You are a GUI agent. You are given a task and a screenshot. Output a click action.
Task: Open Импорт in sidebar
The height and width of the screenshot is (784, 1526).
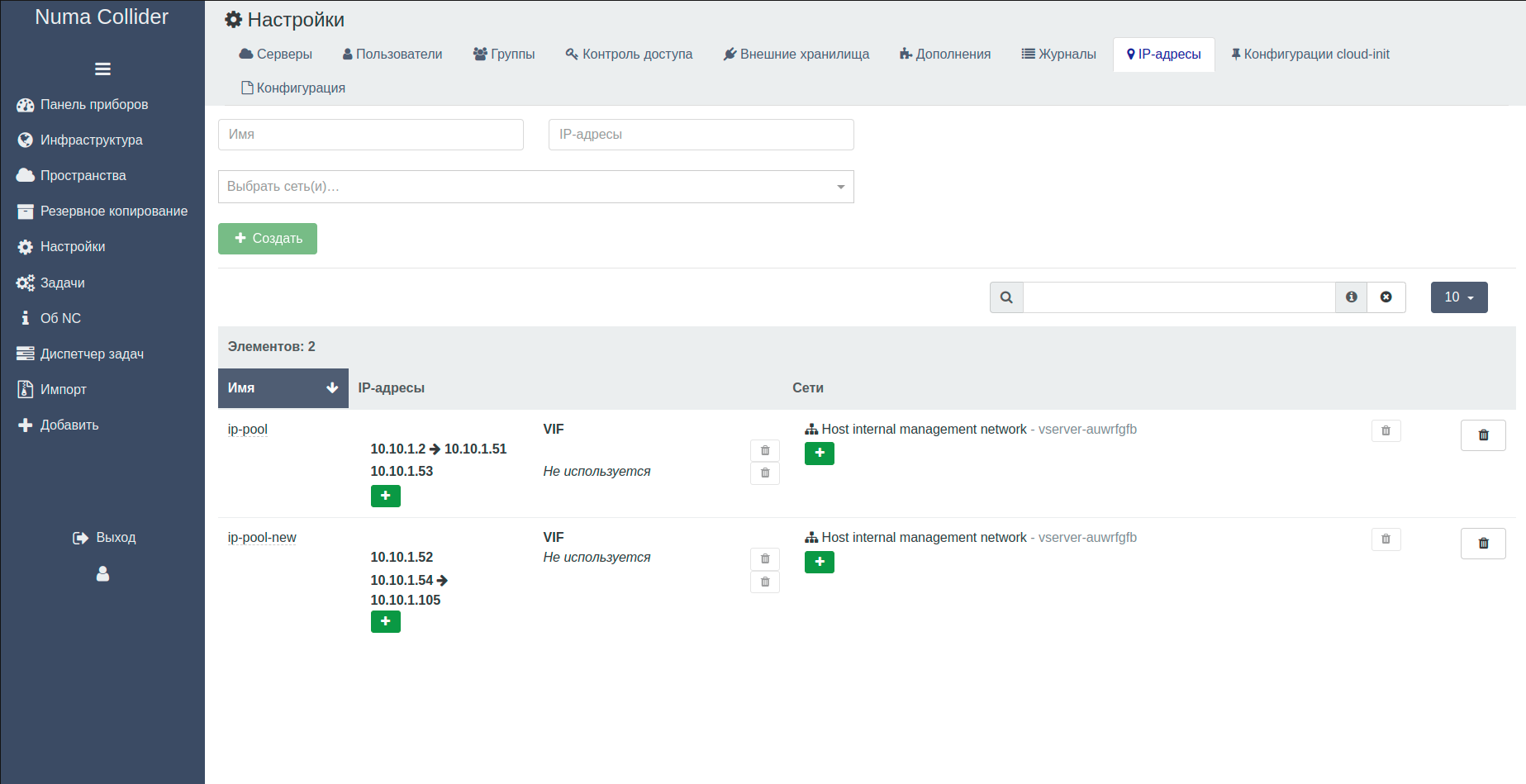52,390
